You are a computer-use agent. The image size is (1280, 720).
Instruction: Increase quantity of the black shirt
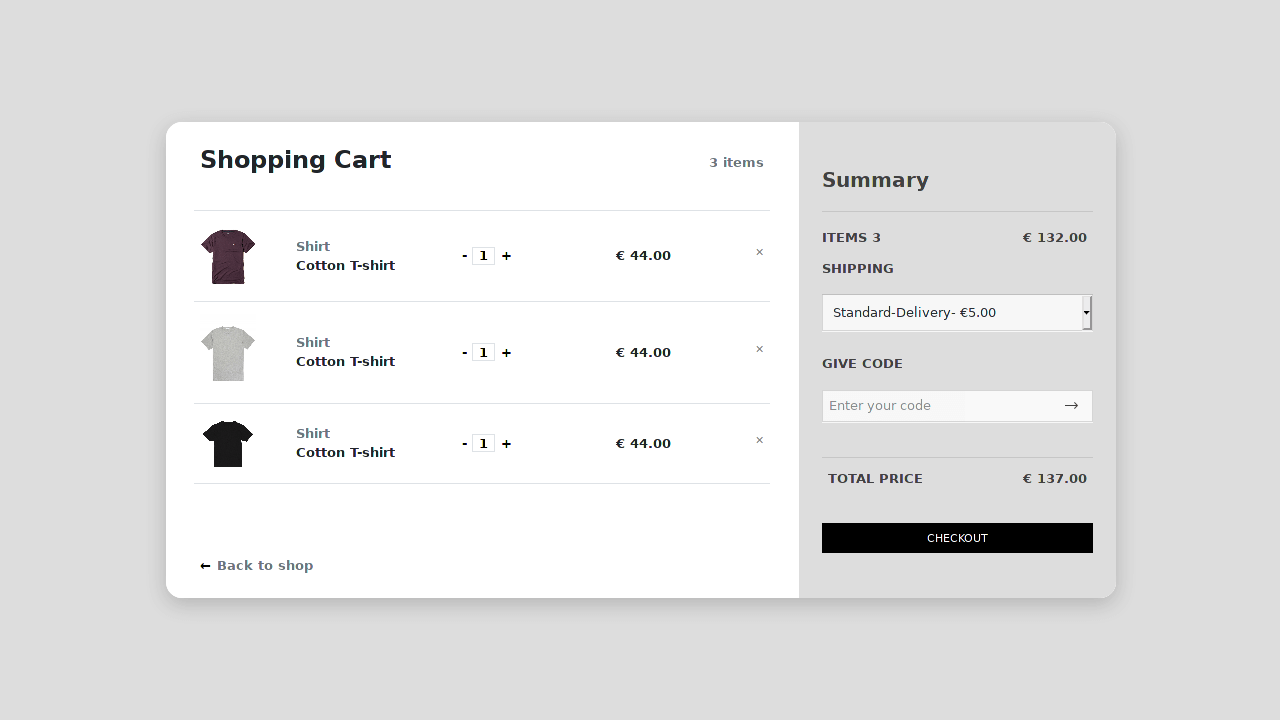click(x=506, y=443)
